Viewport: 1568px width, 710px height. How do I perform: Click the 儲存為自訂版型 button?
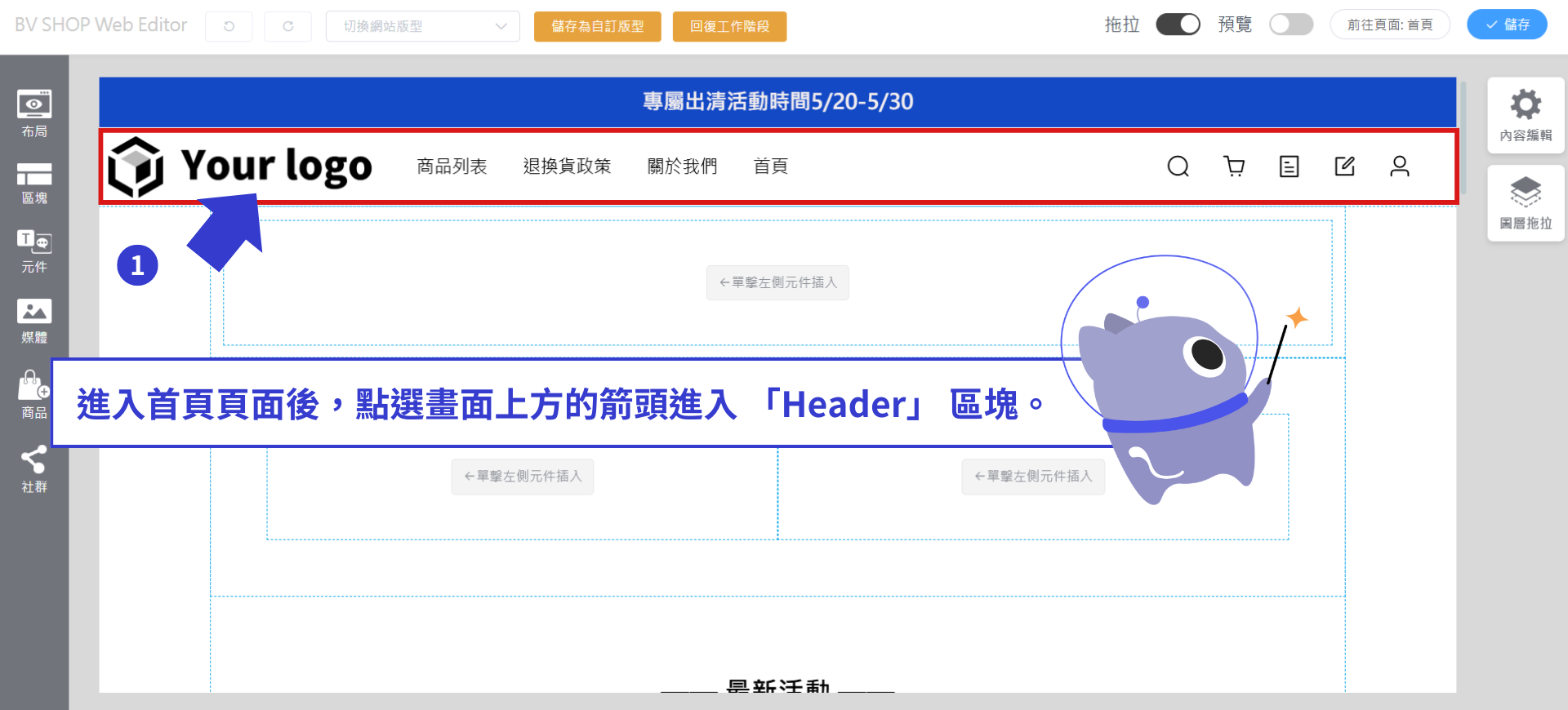598,26
